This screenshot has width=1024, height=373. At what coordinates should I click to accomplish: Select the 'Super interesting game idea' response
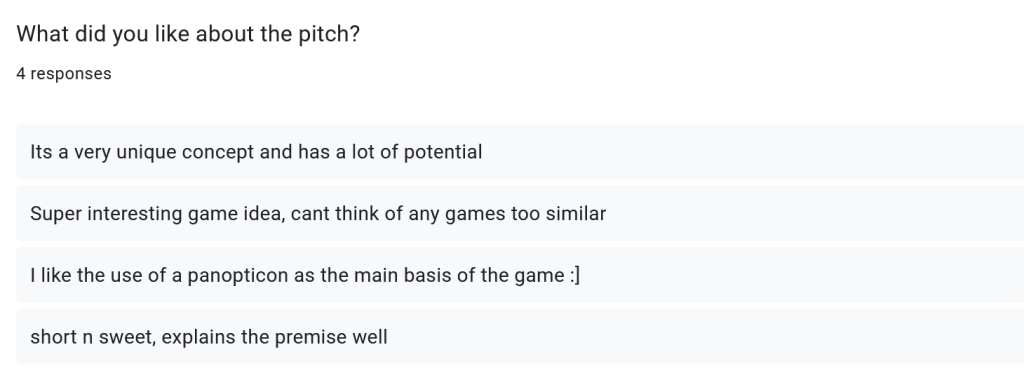click(x=520, y=214)
